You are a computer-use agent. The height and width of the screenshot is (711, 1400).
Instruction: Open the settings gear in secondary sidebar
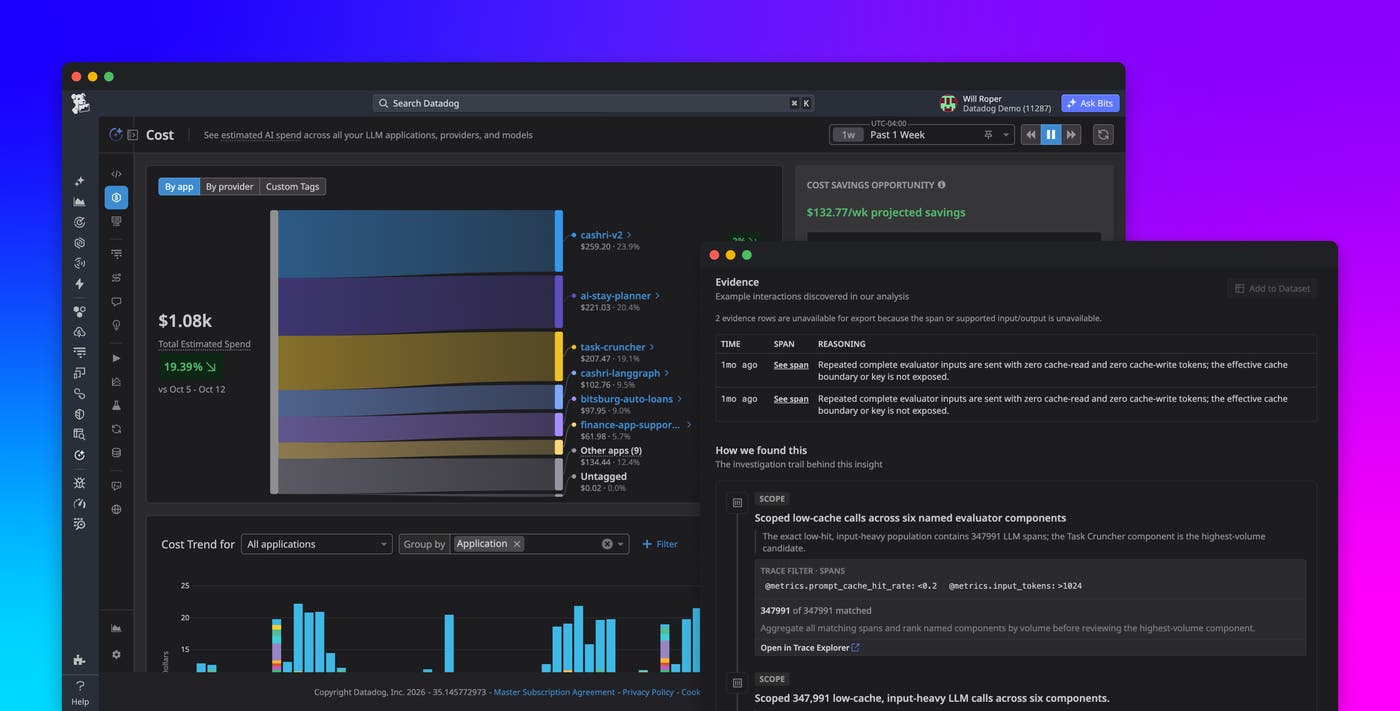(x=116, y=654)
